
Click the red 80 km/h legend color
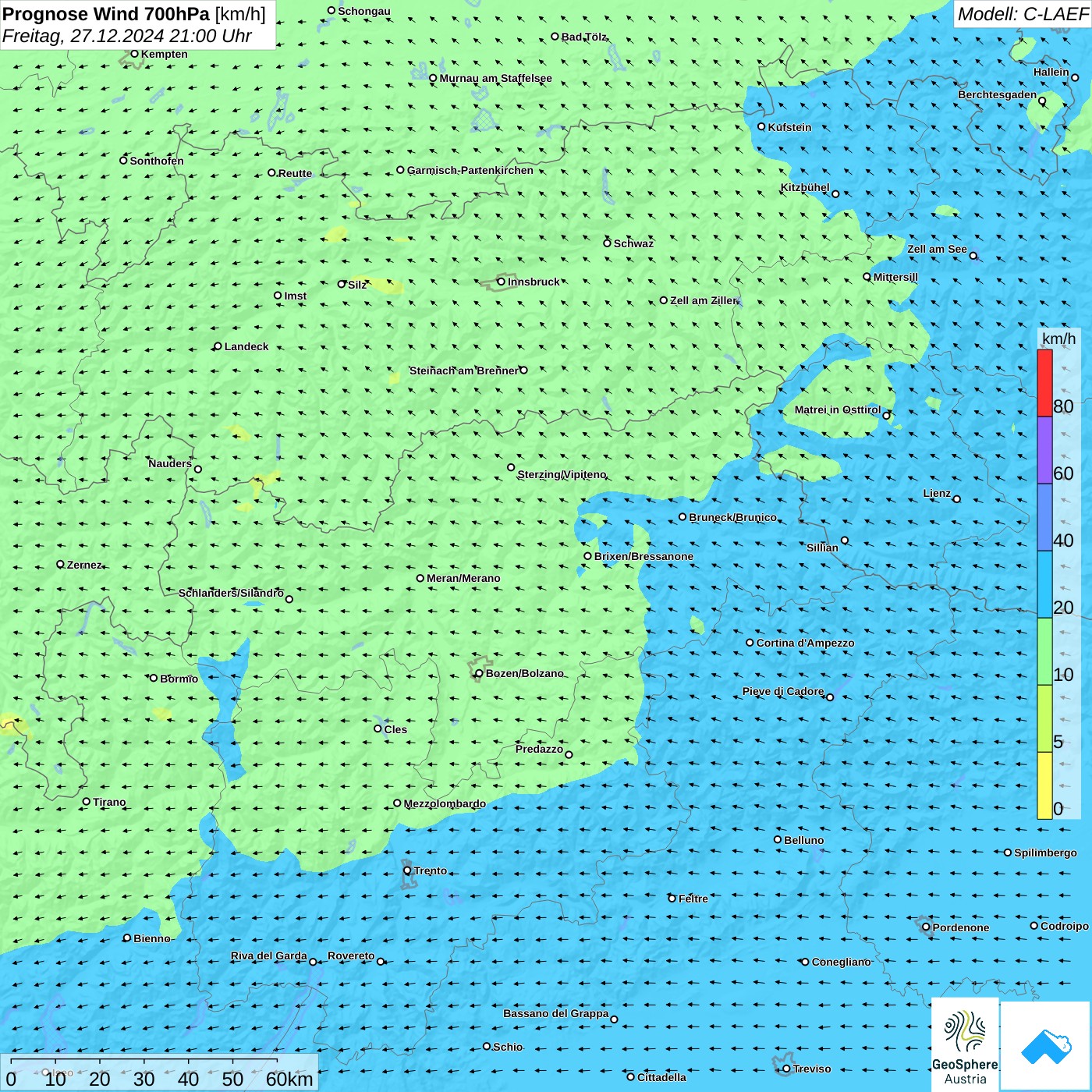[x=1044, y=383]
